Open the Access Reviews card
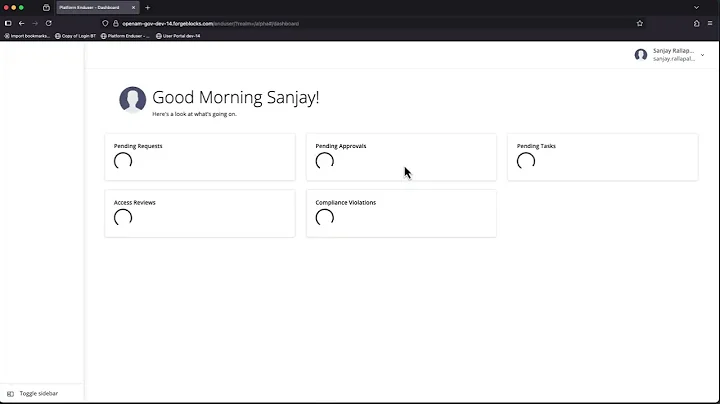720x404 pixels. (200, 213)
